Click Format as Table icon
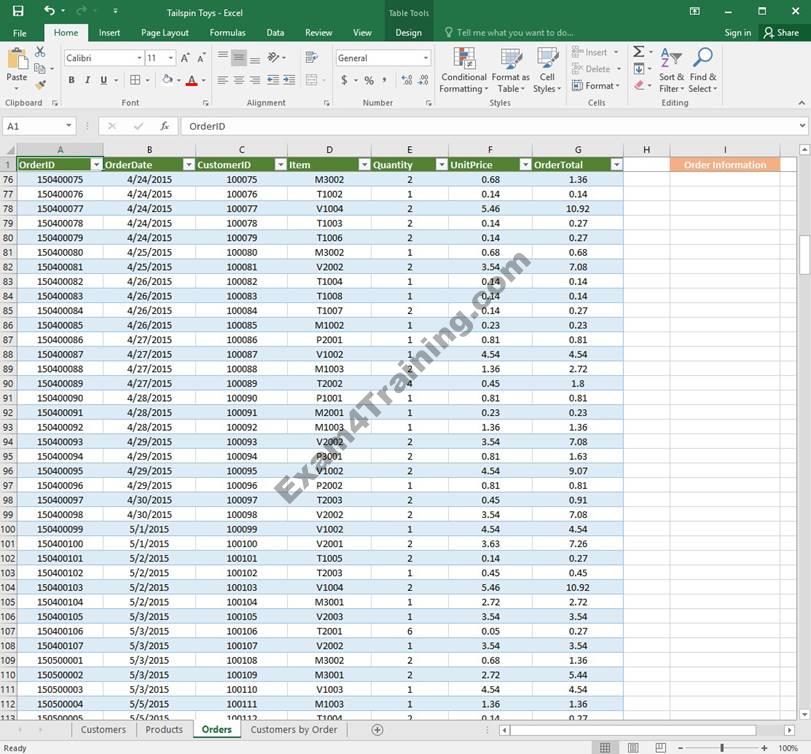 510,70
